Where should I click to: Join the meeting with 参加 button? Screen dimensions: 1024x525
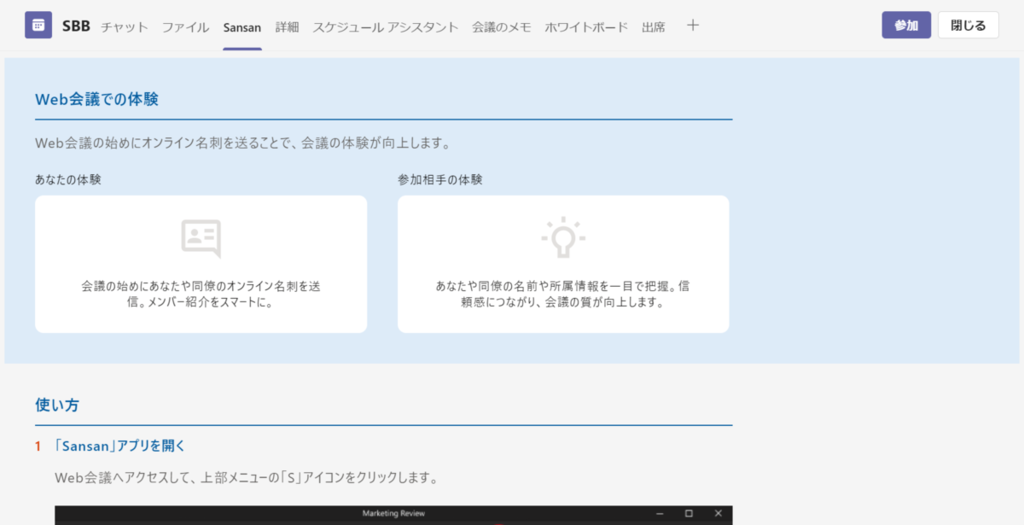pyautogui.click(x=906, y=25)
